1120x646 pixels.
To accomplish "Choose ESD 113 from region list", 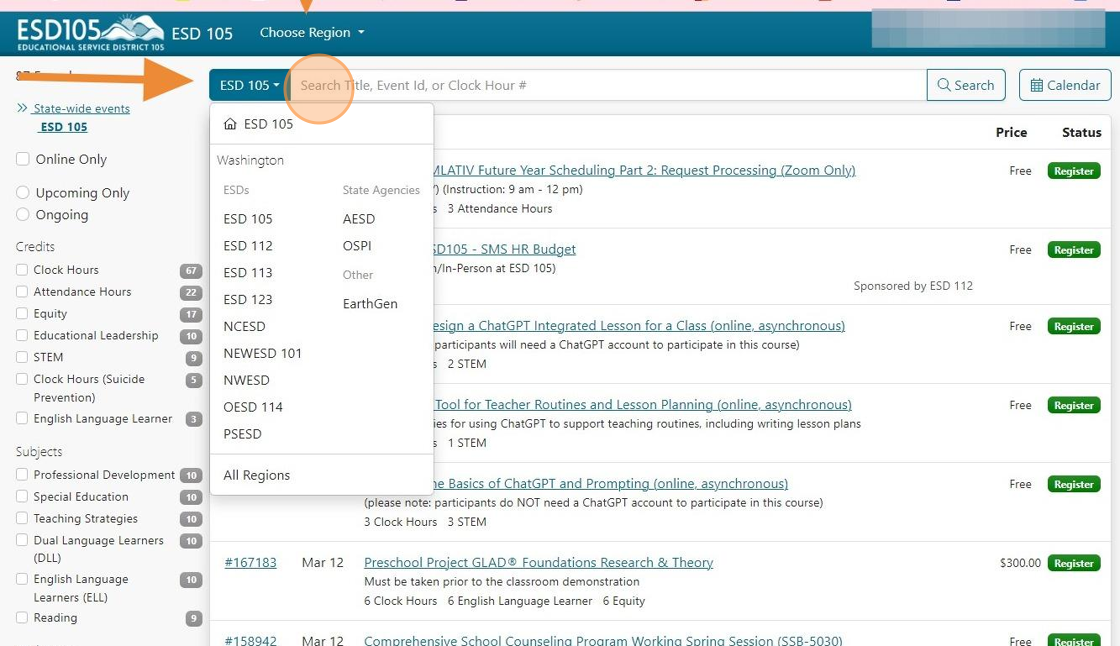I will point(248,272).
